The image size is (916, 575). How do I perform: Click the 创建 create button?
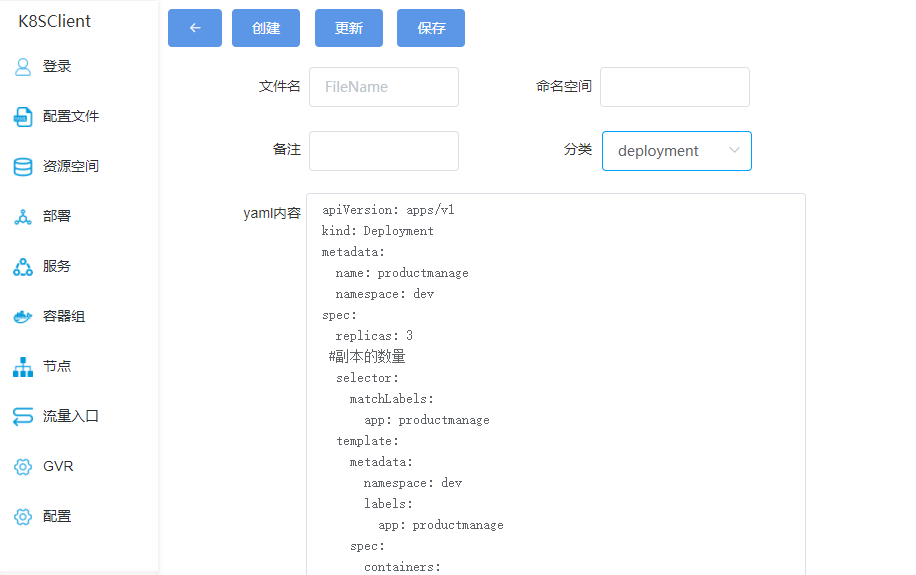pyautogui.click(x=266, y=27)
